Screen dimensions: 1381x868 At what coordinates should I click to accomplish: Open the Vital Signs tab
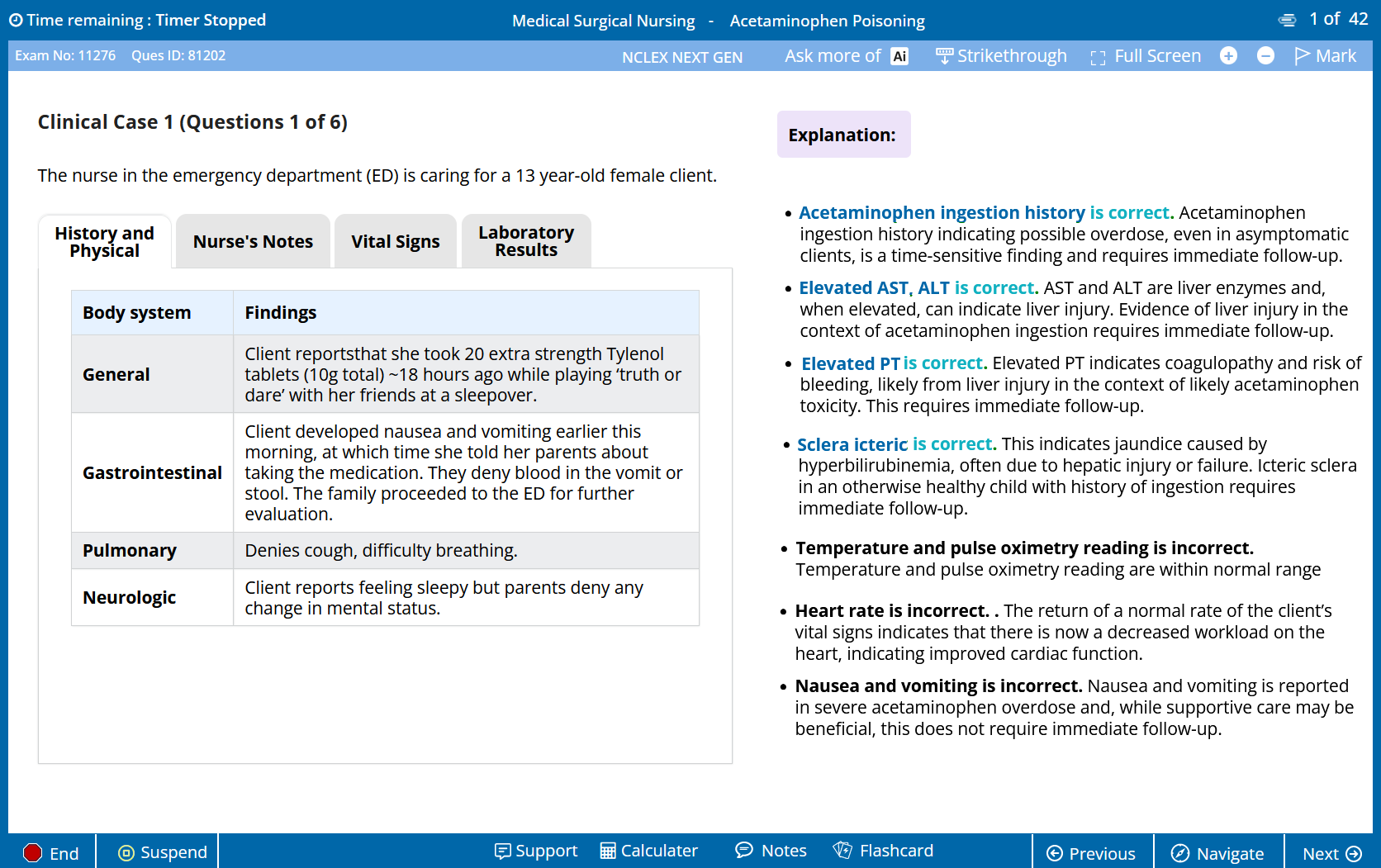pyautogui.click(x=395, y=241)
